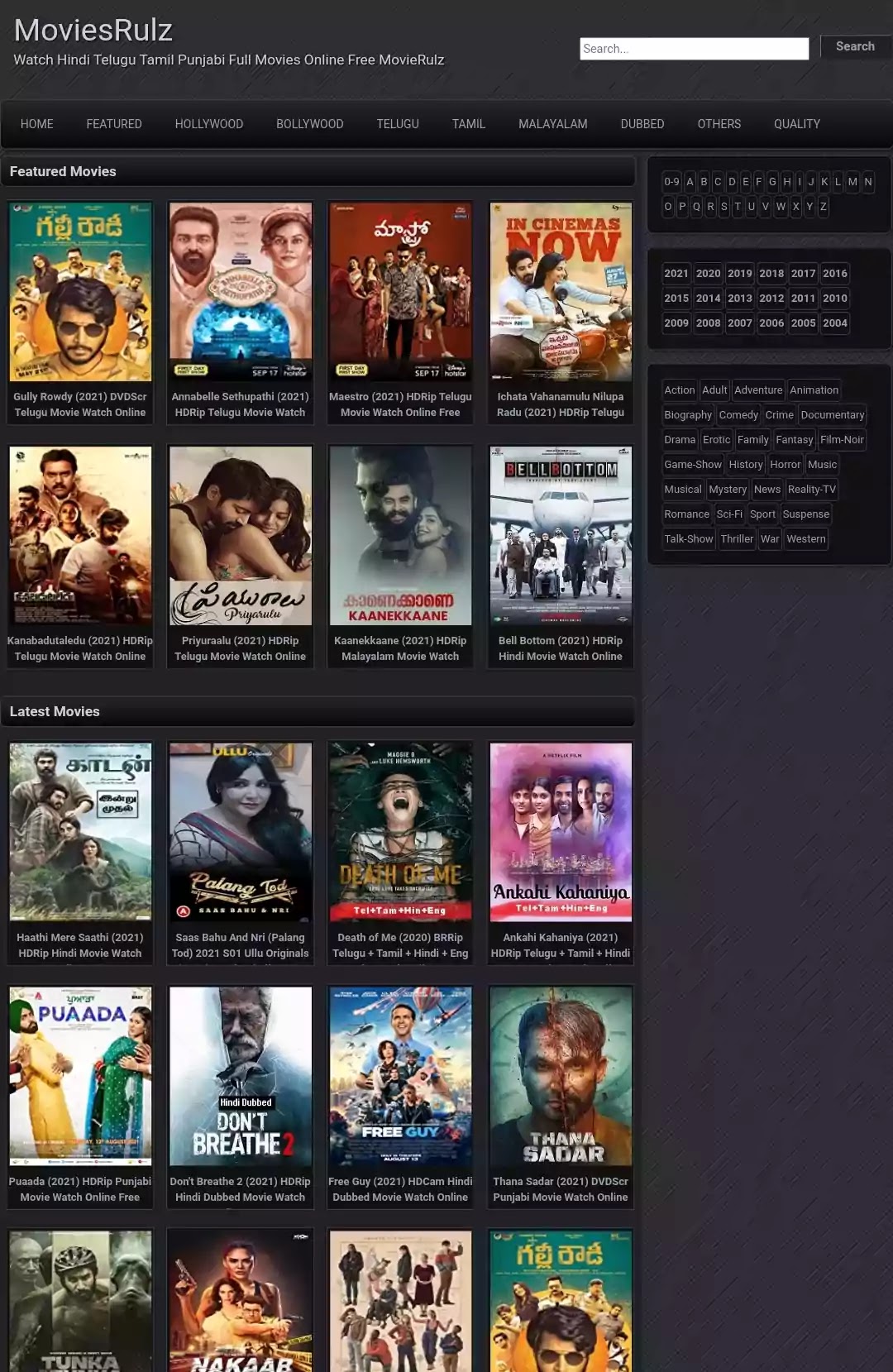This screenshot has height=1372, width=893.
Task: Select the Talk-Show genre tag
Action: [689, 539]
